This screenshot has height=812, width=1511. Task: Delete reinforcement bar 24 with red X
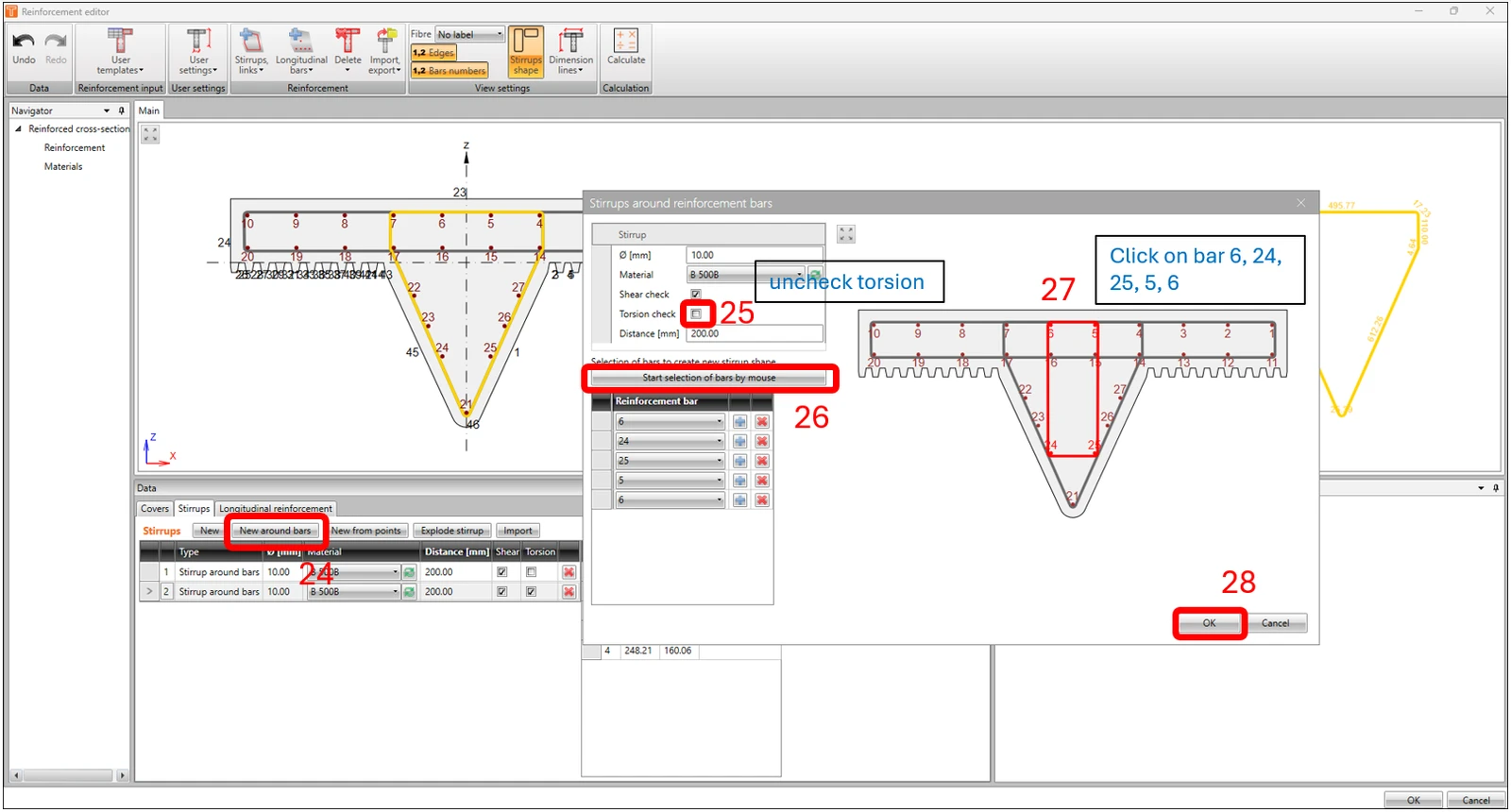762,441
